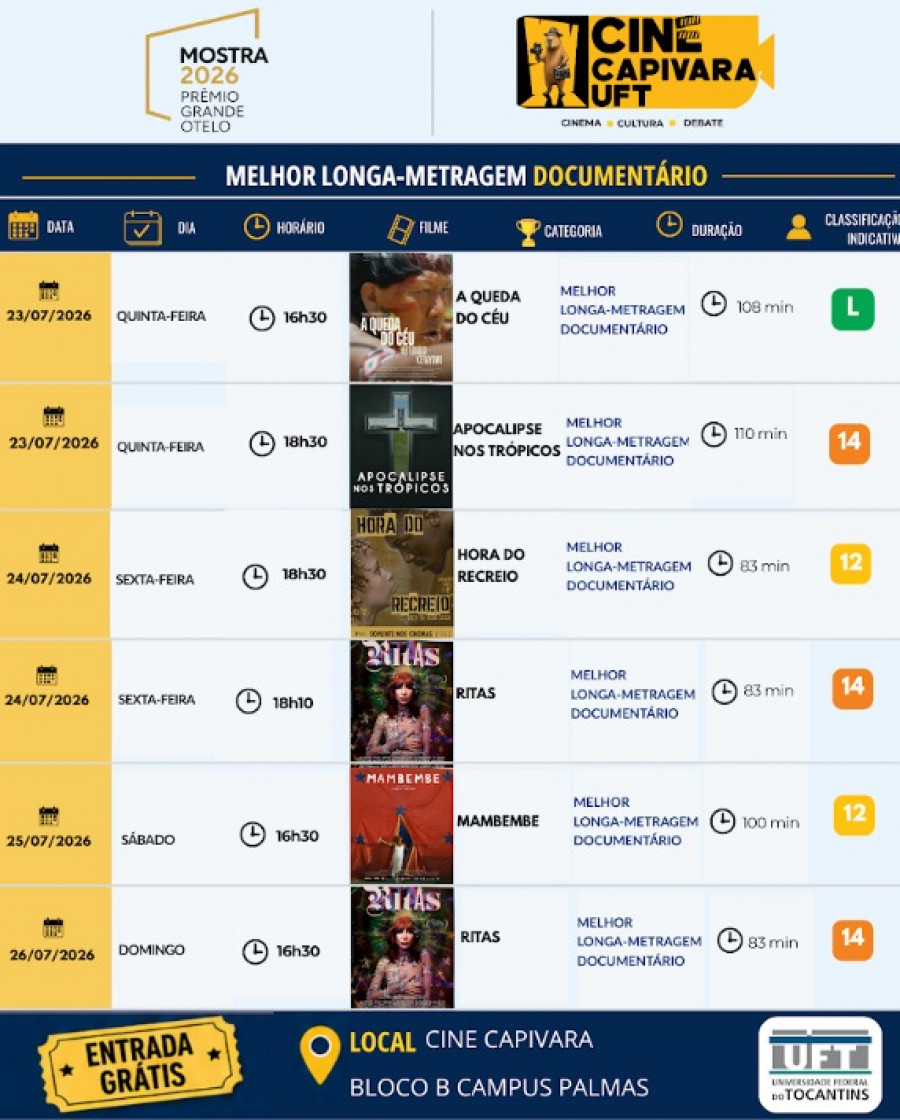Image resolution: width=900 pixels, height=1120 pixels.
Task: Click the trophy icon beside CATEGORIA
Action: coord(527,231)
